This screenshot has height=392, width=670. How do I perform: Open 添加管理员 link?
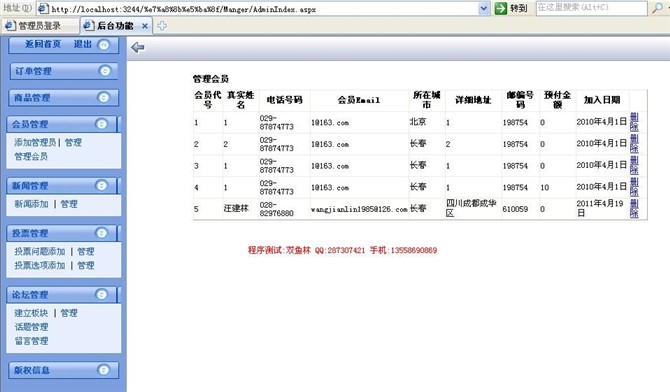click(35, 142)
